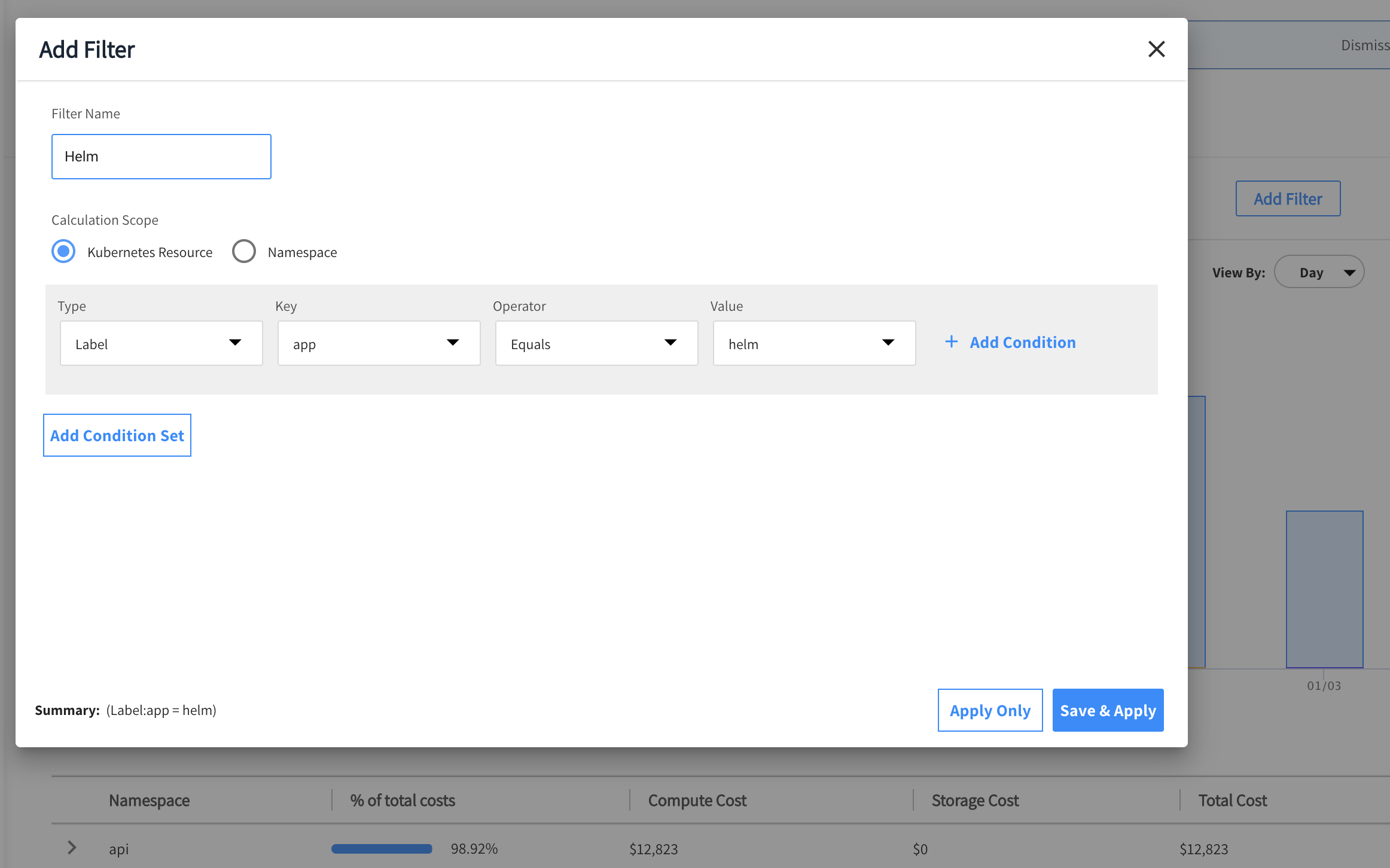Open the Type dropdown showing Label

tap(161, 343)
